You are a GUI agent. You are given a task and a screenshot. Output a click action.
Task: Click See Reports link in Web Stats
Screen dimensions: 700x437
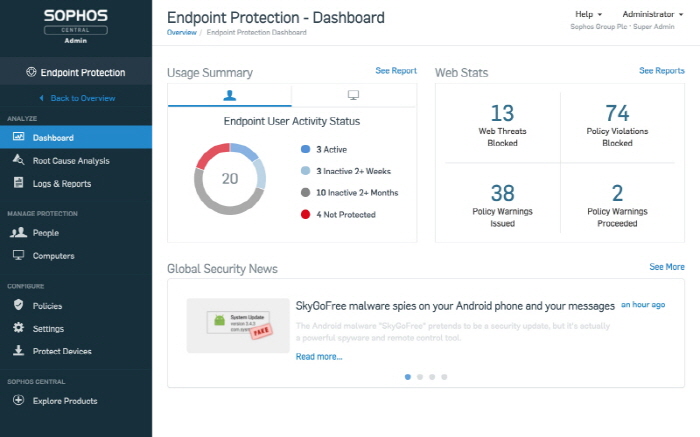[x=662, y=71]
